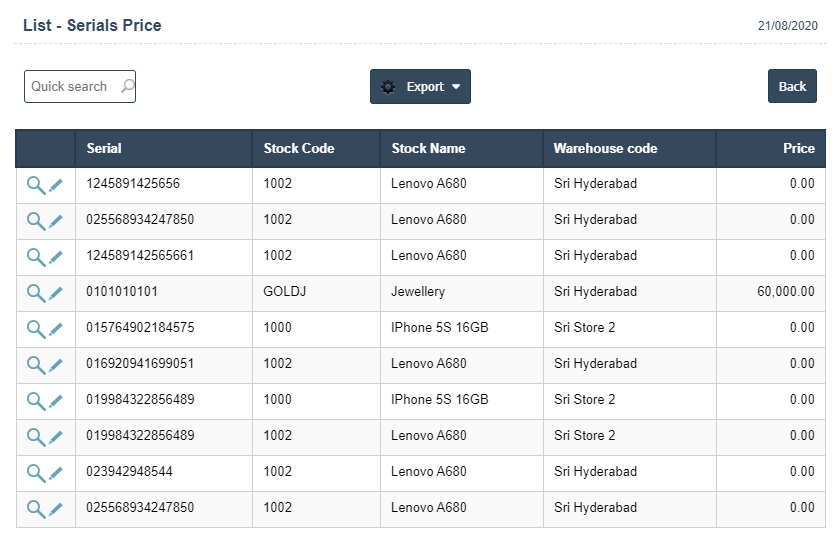Click view magnifier icon for serial 1245891425656
Viewport: 838px width, 540px height.
pos(35,185)
